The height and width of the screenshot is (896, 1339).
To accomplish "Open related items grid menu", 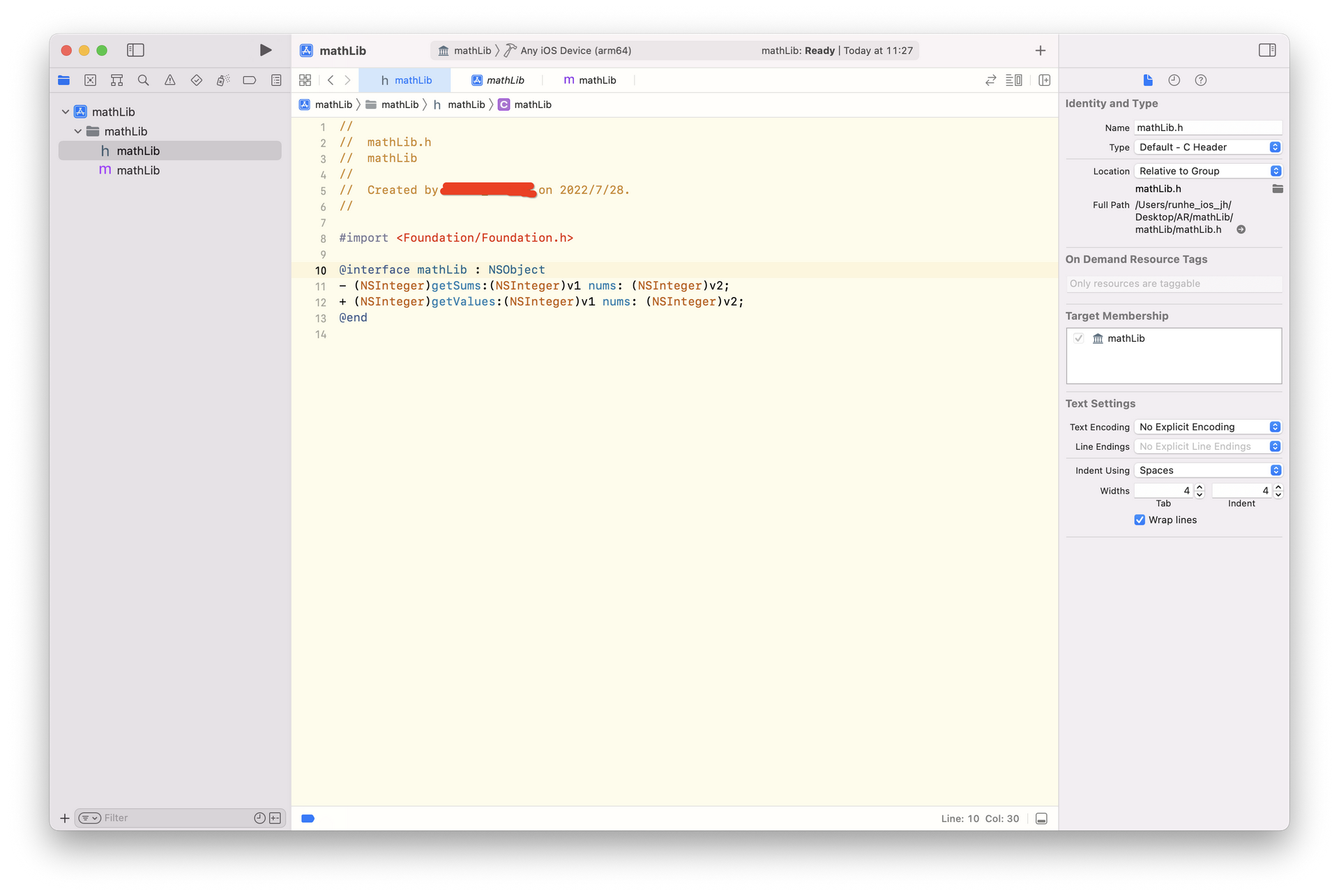I will point(305,80).
